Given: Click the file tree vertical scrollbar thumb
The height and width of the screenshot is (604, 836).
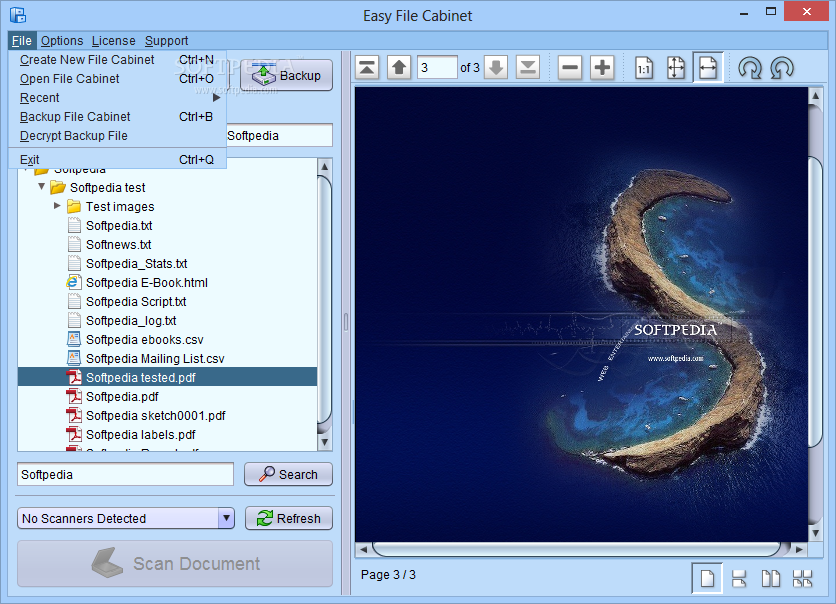Looking at the screenshot, I should pyautogui.click(x=325, y=300).
